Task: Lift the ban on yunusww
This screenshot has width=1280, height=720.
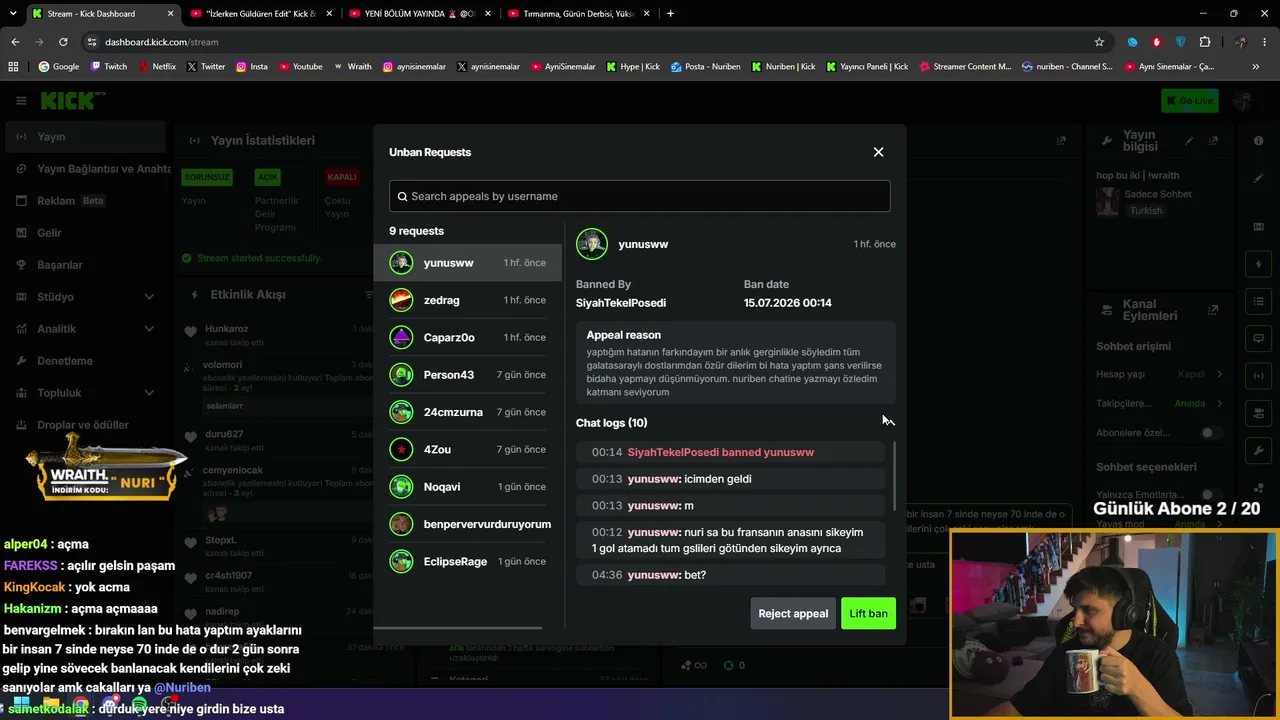Action: tap(868, 613)
